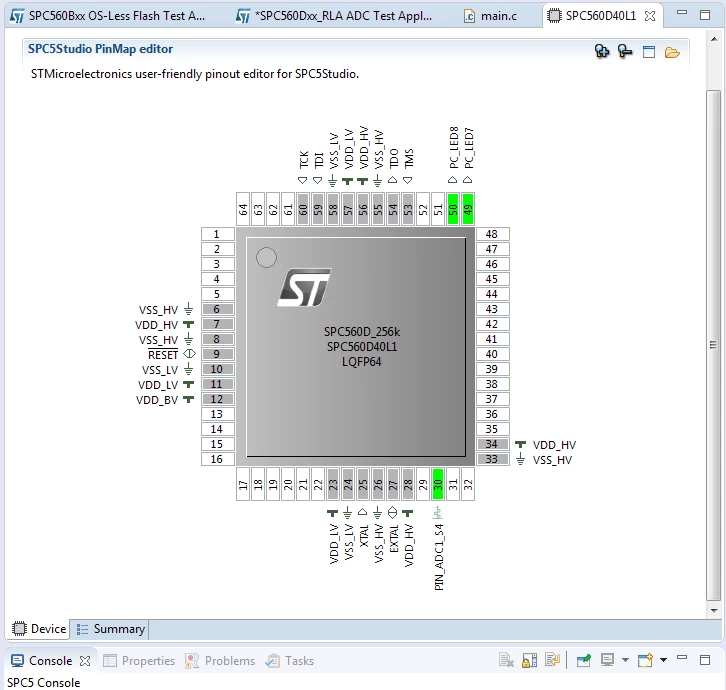Click the open folder icon in PinMap header

click(672, 52)
